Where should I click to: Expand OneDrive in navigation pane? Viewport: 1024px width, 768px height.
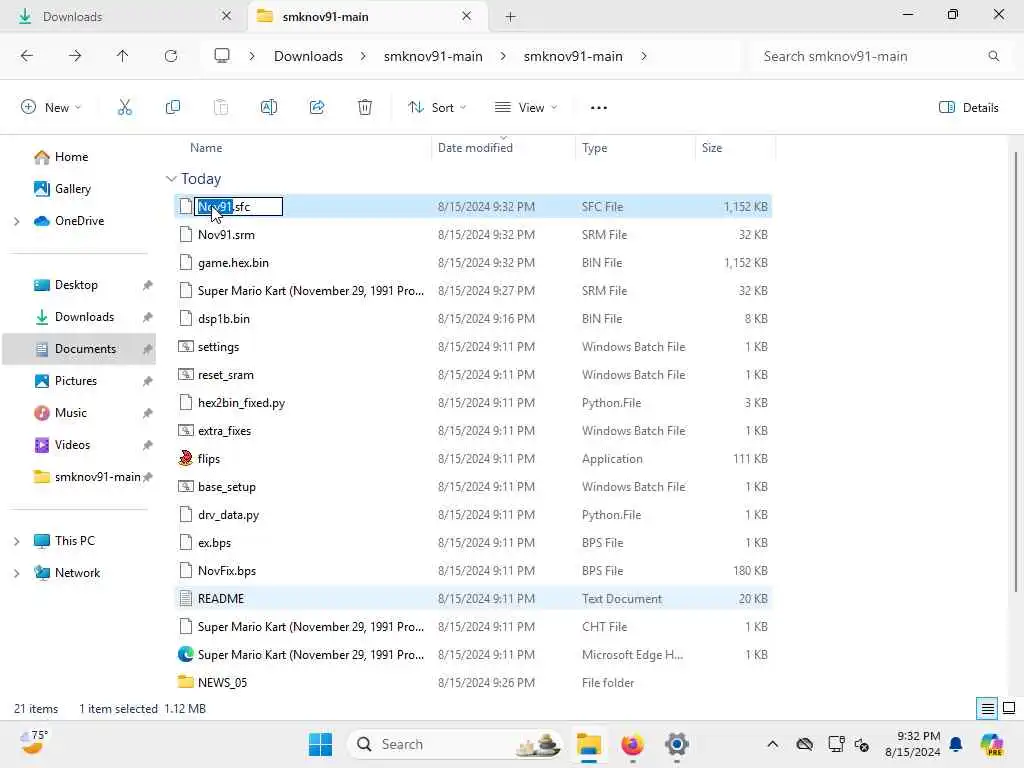[17, 221]
